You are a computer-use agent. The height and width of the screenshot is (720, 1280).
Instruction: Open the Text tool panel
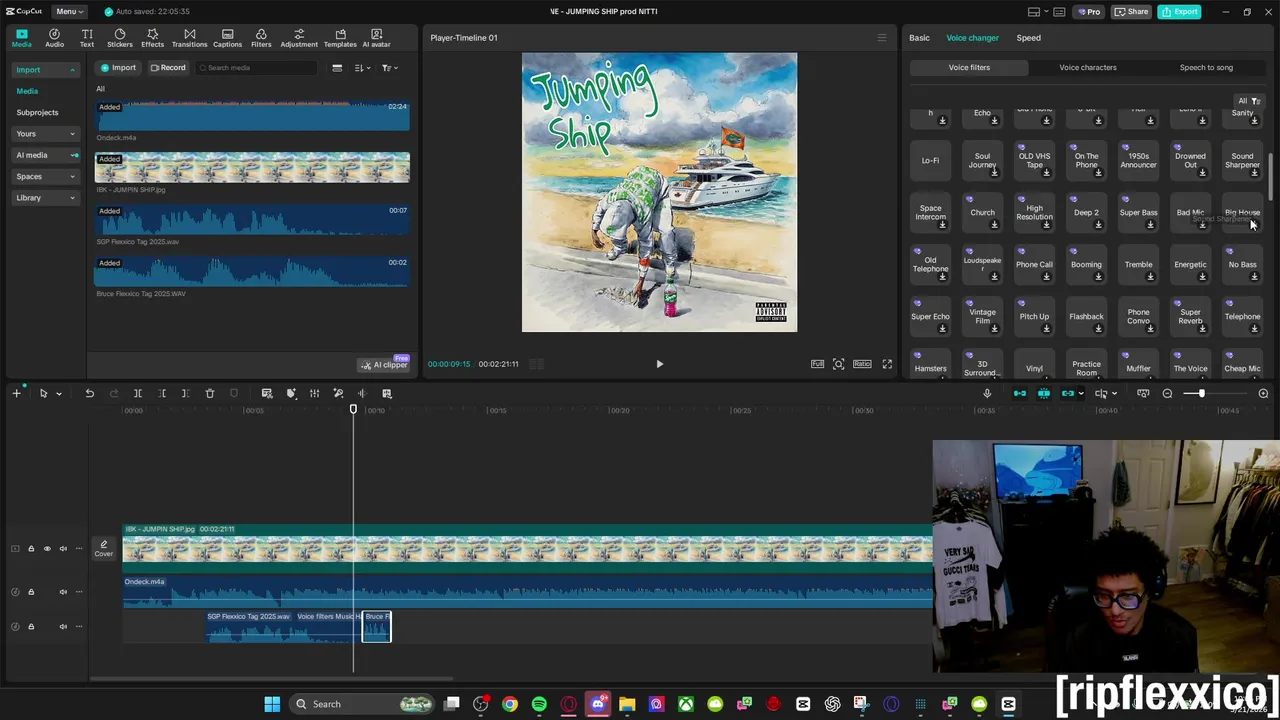click(x=87, y=38)
